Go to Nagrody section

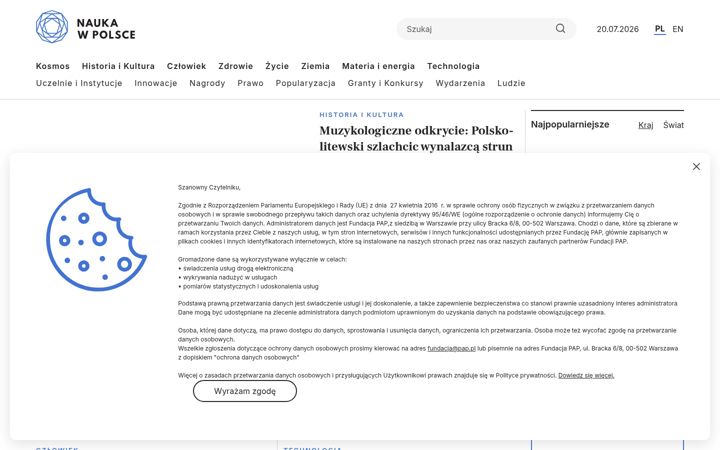coord(207,83)
